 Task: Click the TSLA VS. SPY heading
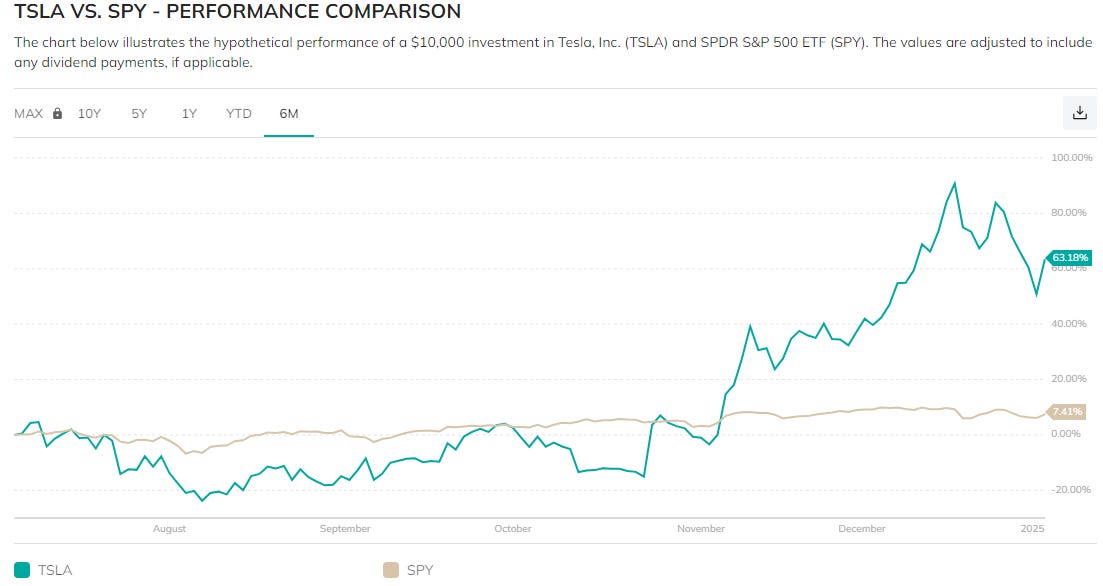tap(238, 11)
